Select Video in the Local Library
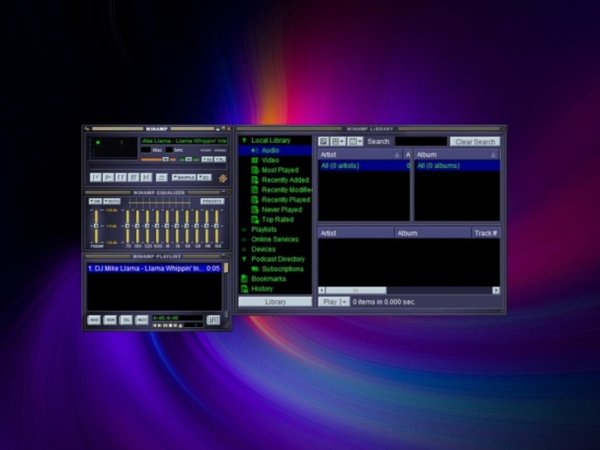The height and width of the screenshot is (450, 600). pos(270,160)
